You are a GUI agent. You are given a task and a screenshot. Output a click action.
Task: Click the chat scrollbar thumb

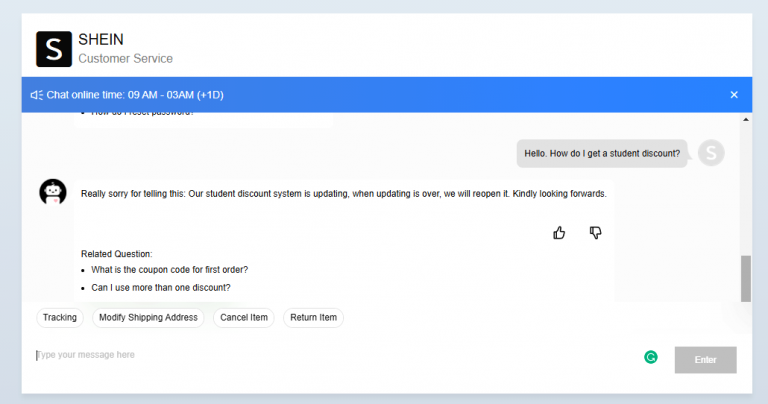click(745, 277)
